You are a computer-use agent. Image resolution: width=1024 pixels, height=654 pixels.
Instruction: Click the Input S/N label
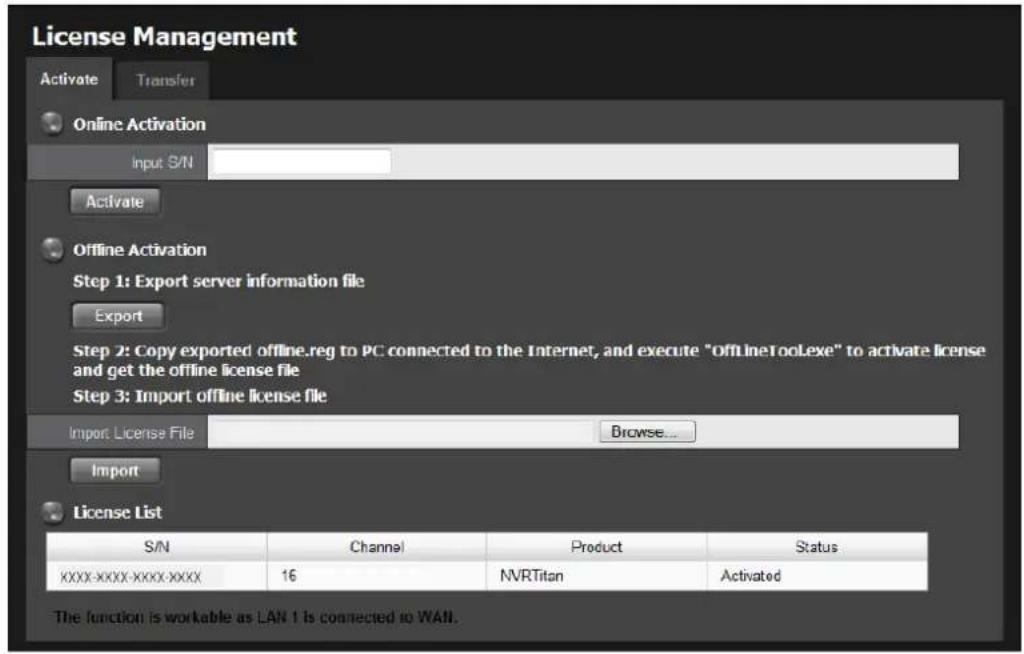[163, 163]
